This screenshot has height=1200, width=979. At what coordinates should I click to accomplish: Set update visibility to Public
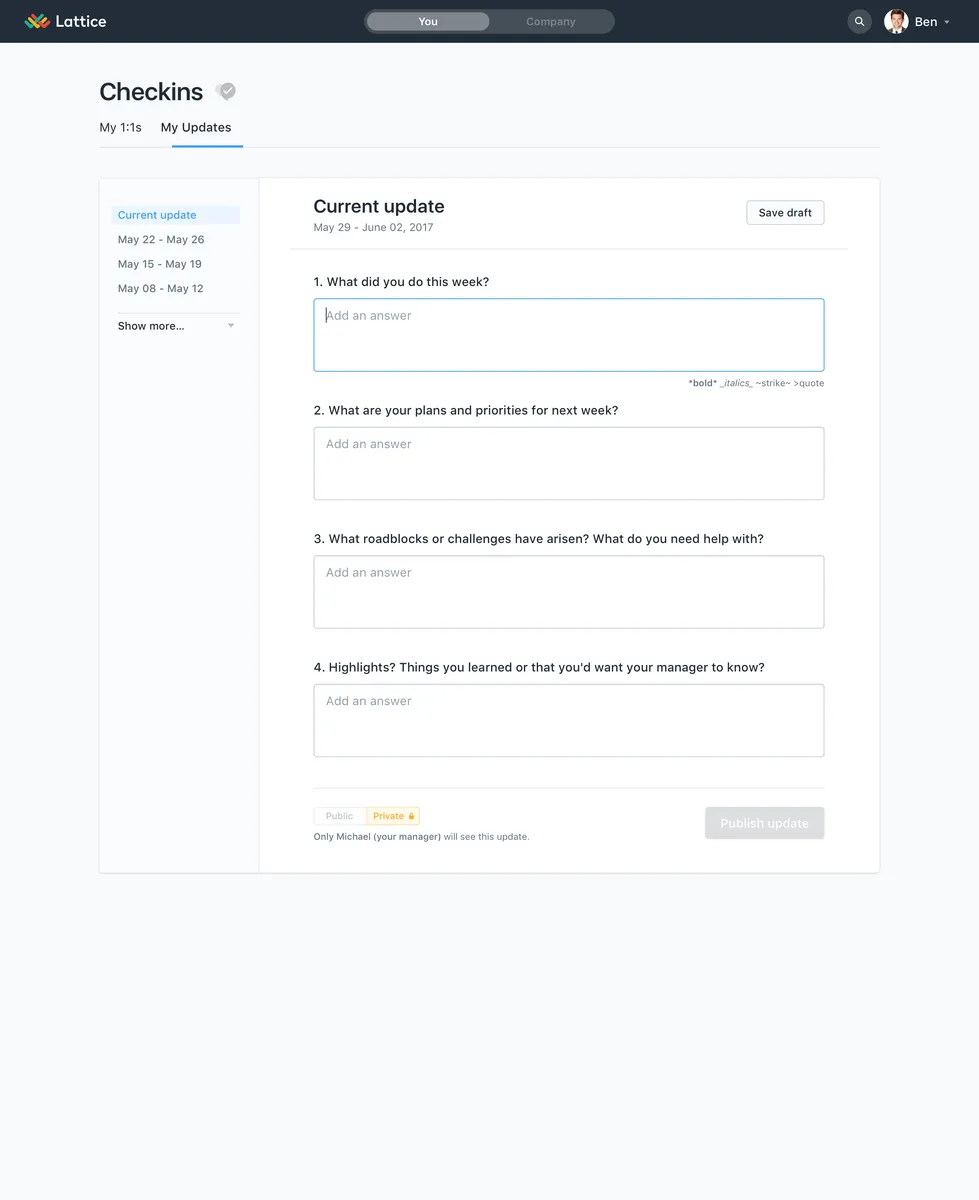point(340,816)
